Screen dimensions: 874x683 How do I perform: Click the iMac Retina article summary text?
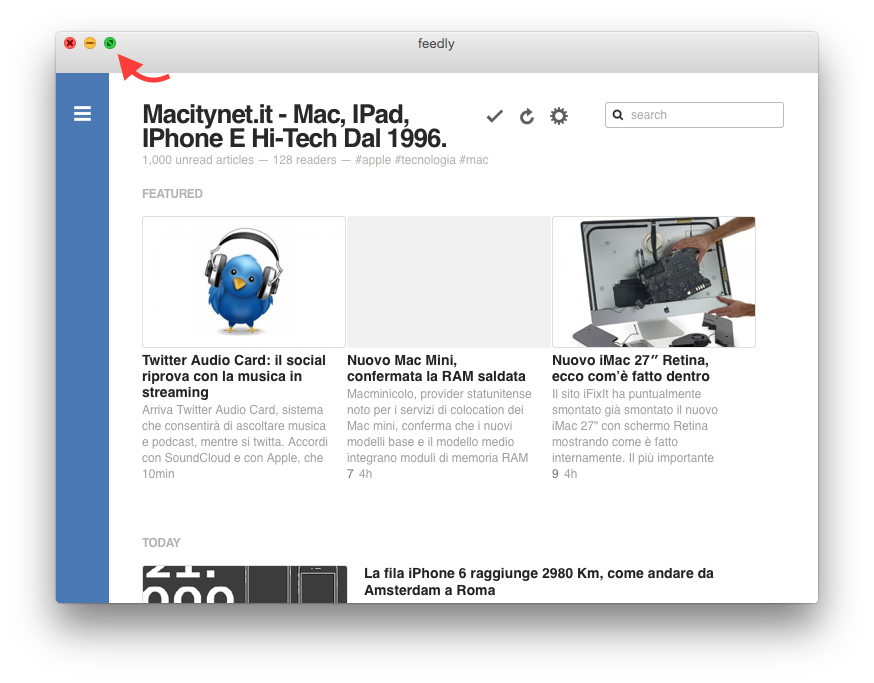click(635, 426)
